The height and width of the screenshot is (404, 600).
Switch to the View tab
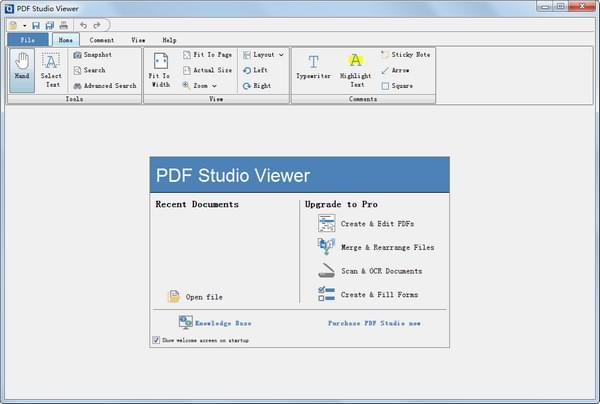point(138,40)
